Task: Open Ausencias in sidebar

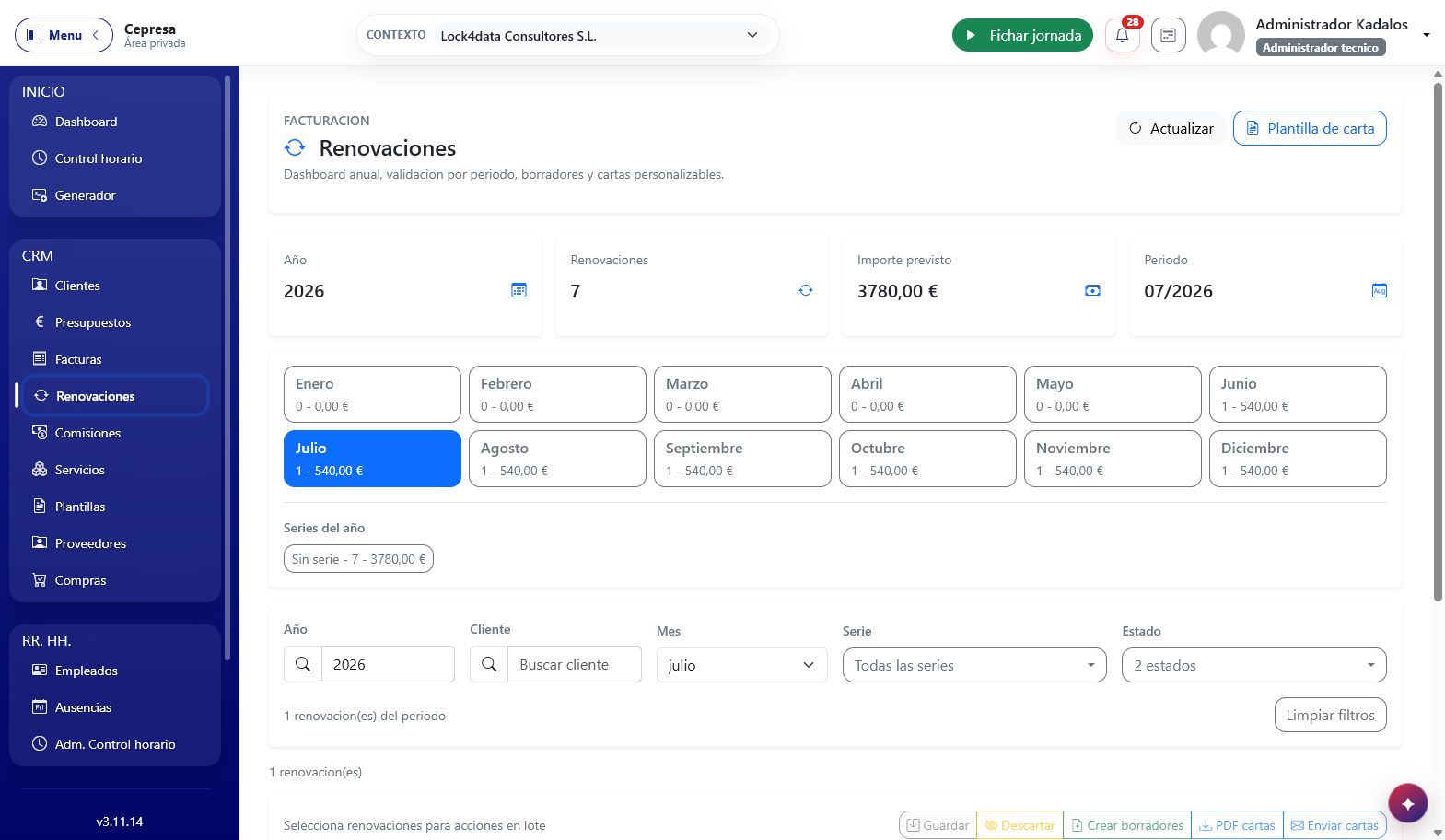Action: click(x=114, y=707)
